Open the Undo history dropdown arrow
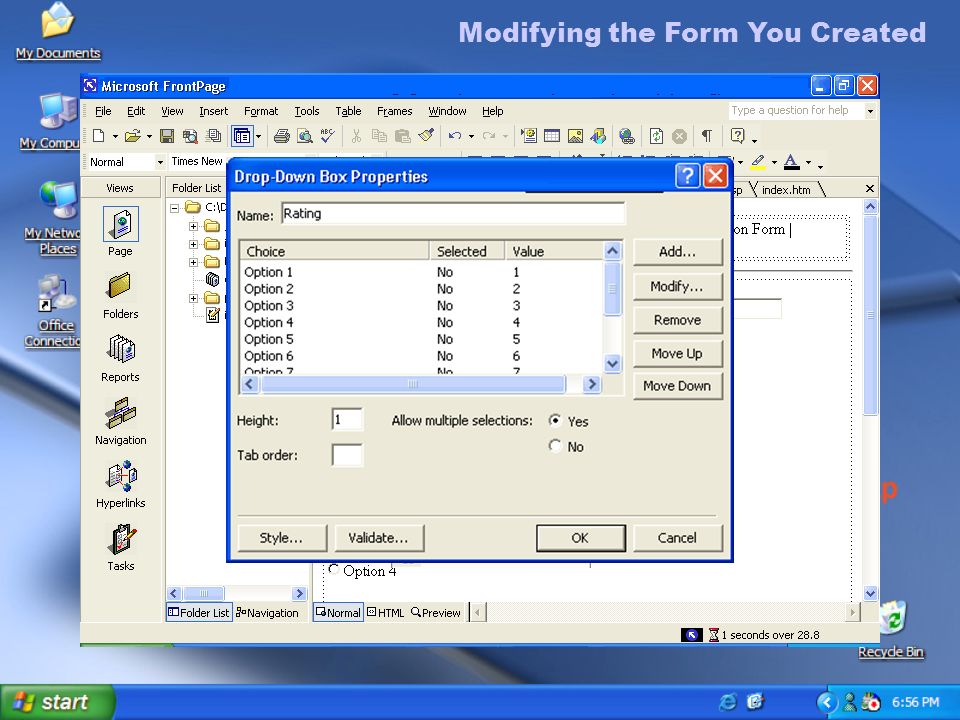This screenshot has height=720, width=960. [471, 137]
